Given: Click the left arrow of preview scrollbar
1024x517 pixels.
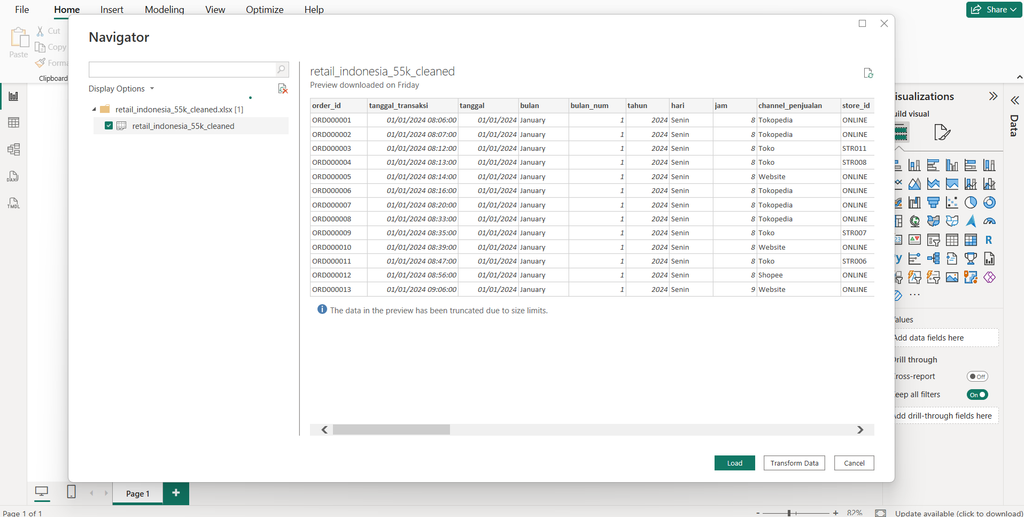Looking at the screenshot, I should tap(325, 430).
